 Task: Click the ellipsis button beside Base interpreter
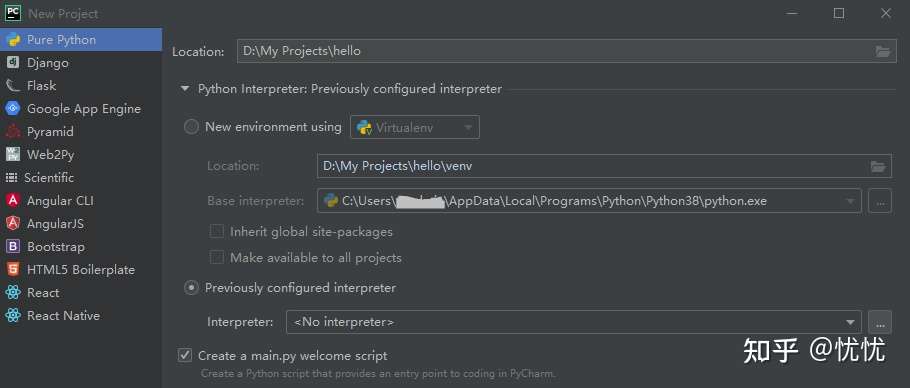click(x=880, y=201)
